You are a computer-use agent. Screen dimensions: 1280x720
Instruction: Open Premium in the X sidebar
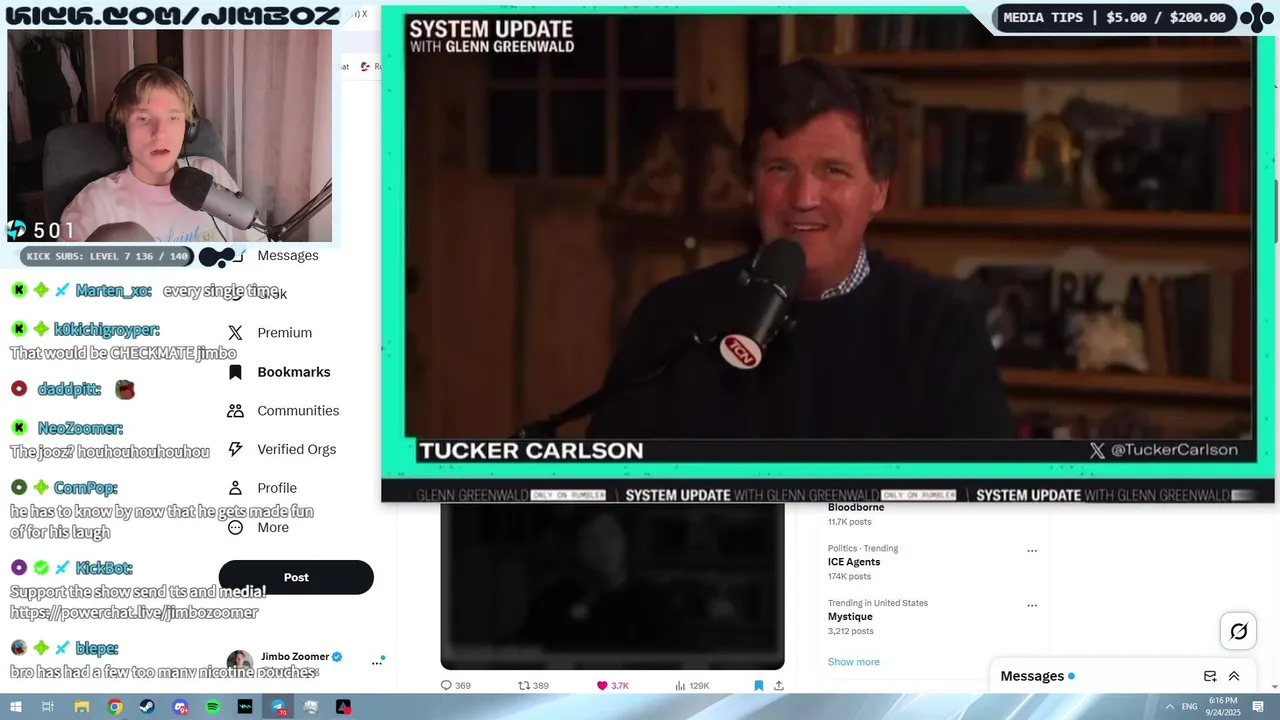click(284, 333)
